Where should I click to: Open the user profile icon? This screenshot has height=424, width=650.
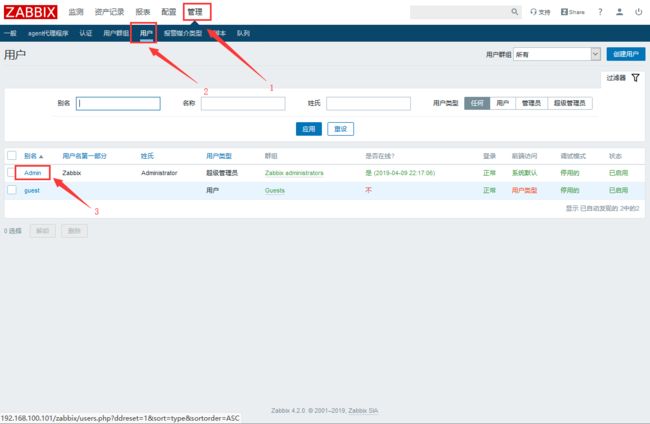click(x=619, y=12)
